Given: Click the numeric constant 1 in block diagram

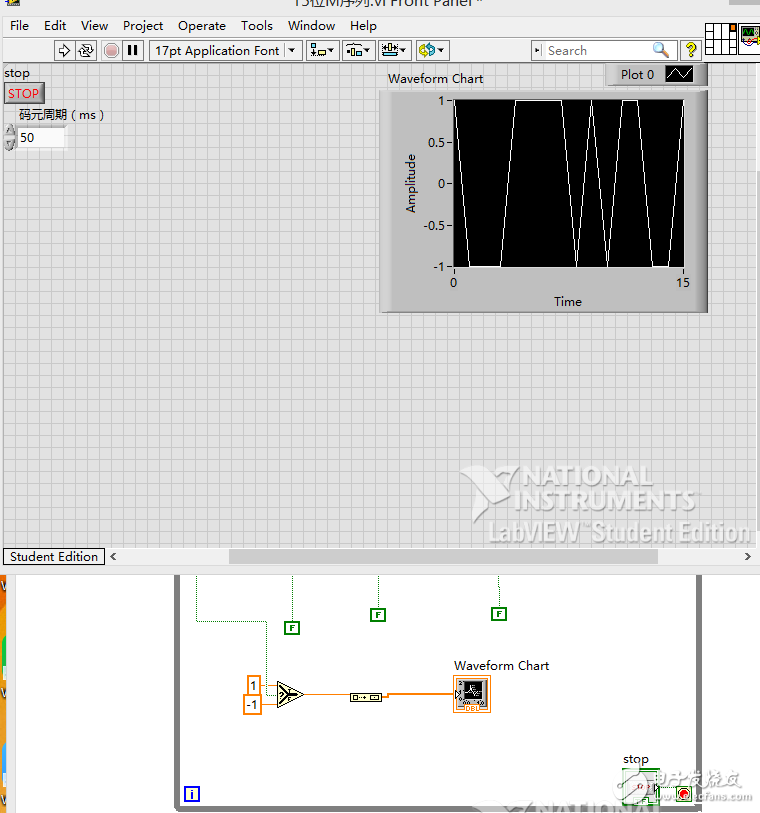Looking at the screenshot, I should tap(254, 685).
